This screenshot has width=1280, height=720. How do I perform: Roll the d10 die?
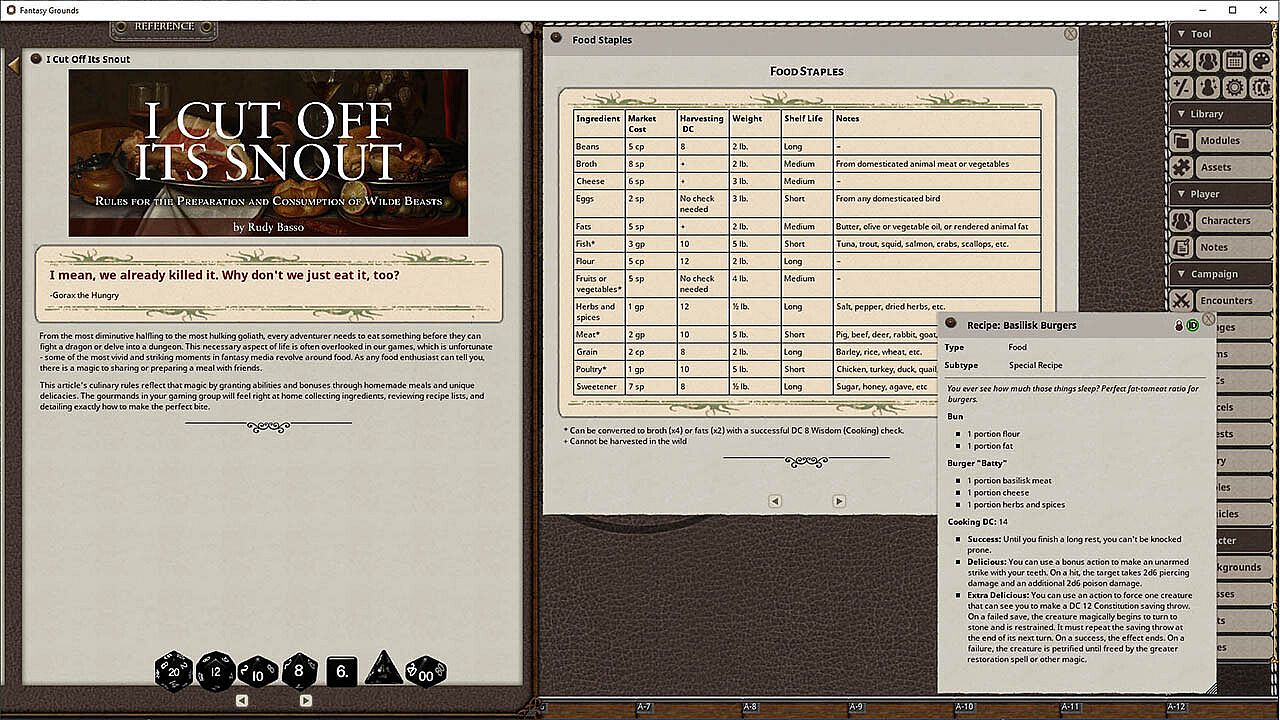pyautogui.click(x=257, y=672)
